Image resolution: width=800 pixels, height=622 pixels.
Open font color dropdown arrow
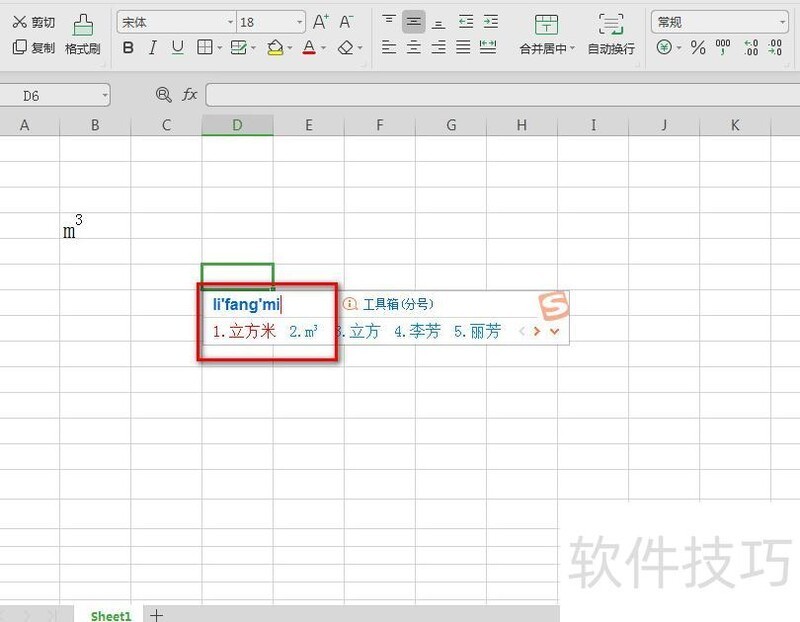tap(323, 48)
